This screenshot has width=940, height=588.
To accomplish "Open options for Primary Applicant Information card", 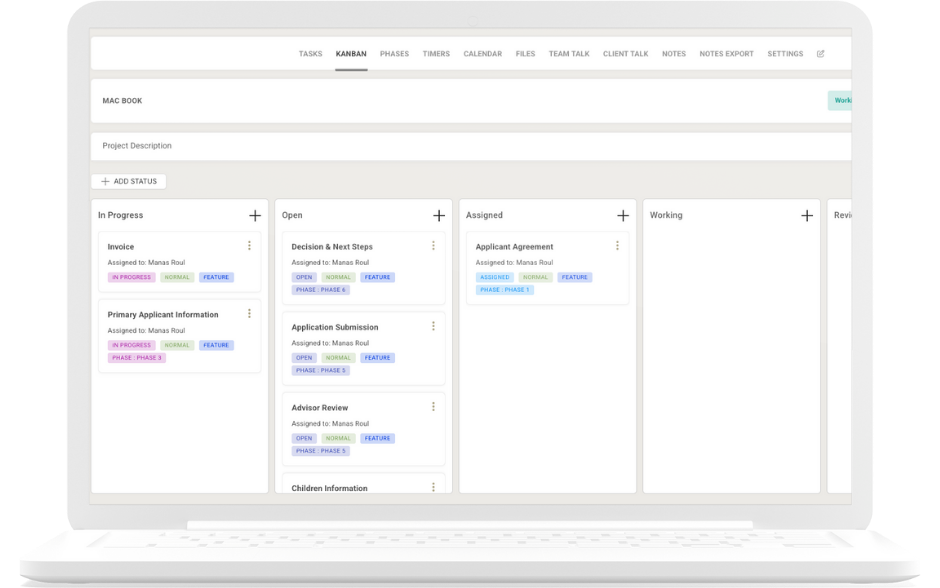I will 249,314.
